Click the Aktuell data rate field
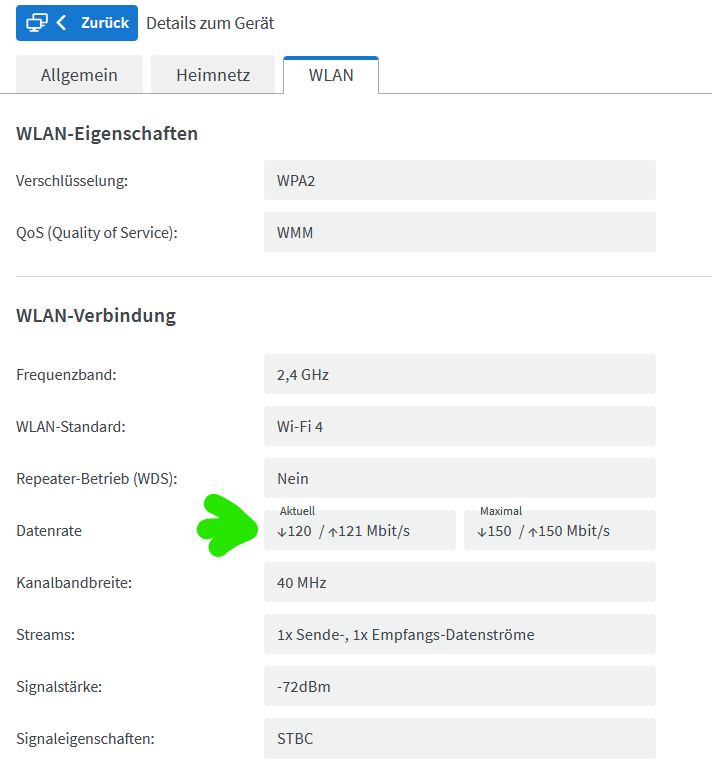The width and height of the screenshot is (712, 779). tap(360, 531)
